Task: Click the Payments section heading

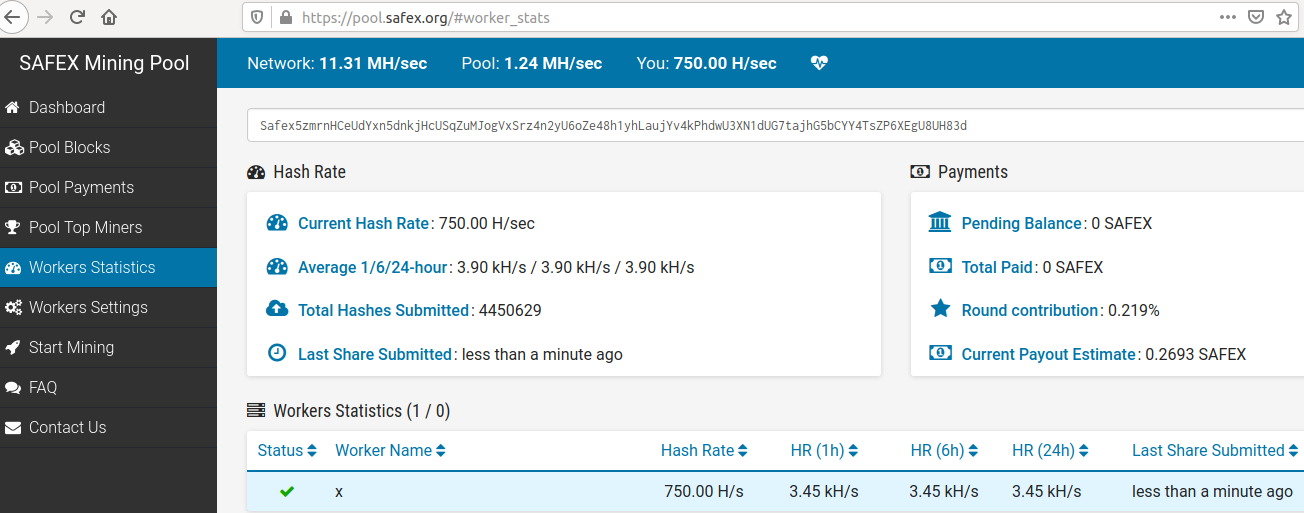Action: point(959,172)
